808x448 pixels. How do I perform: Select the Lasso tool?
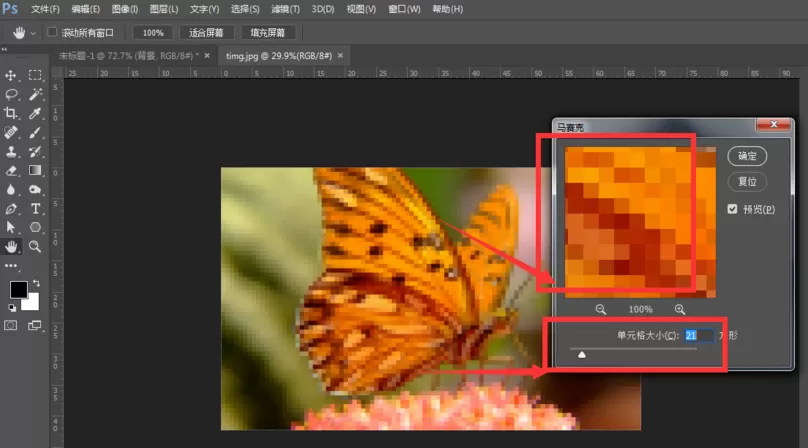pyautogui.click(x=10, y=94)
